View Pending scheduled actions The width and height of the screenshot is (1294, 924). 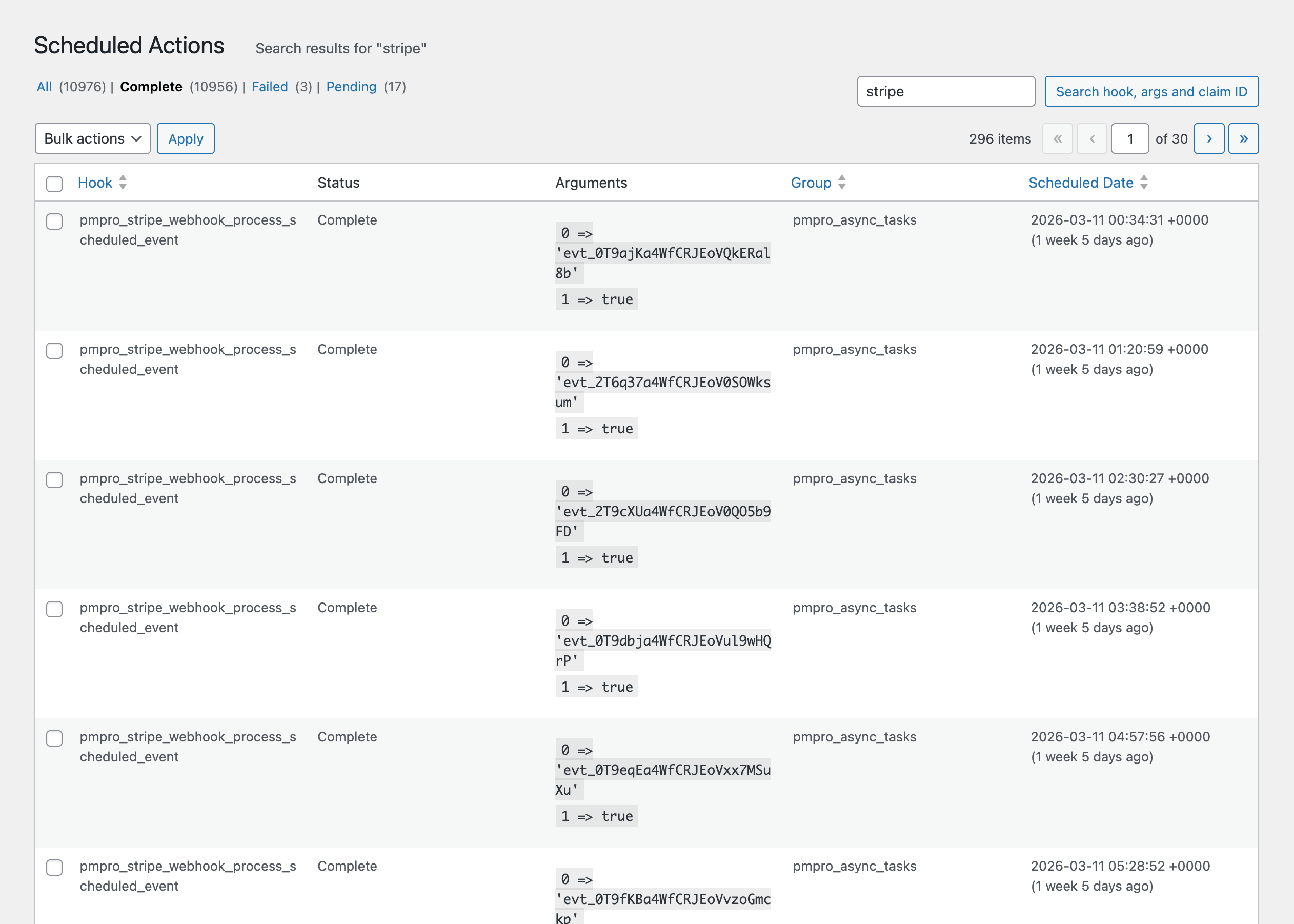351,87
